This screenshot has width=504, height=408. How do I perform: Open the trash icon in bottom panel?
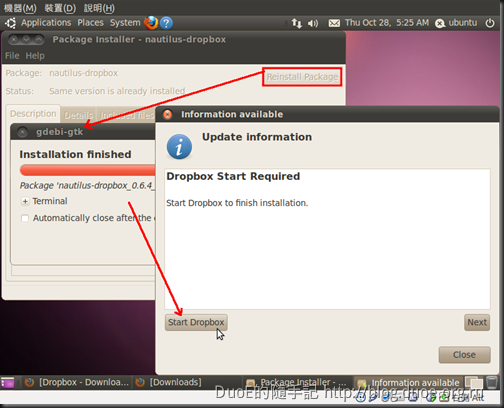[492, 382]
